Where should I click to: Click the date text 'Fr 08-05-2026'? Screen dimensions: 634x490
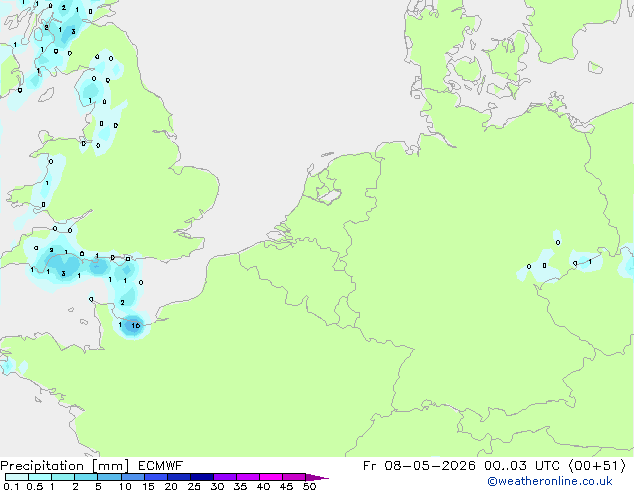click(419, 466)
